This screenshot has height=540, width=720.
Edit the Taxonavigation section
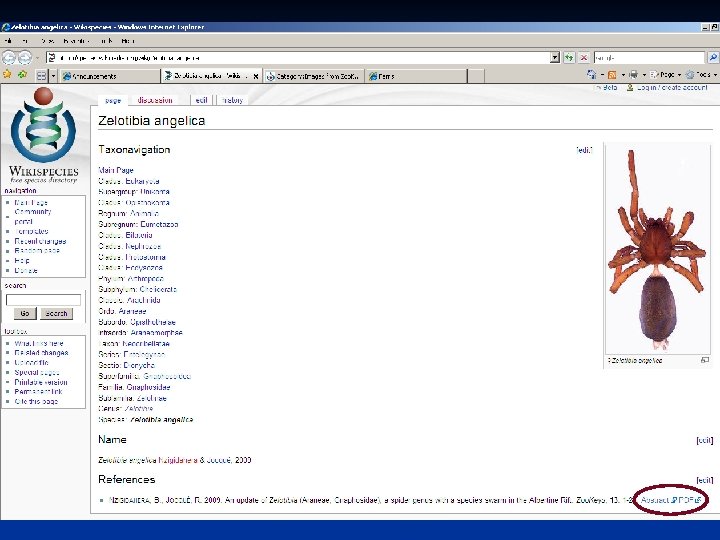[585, 150]
